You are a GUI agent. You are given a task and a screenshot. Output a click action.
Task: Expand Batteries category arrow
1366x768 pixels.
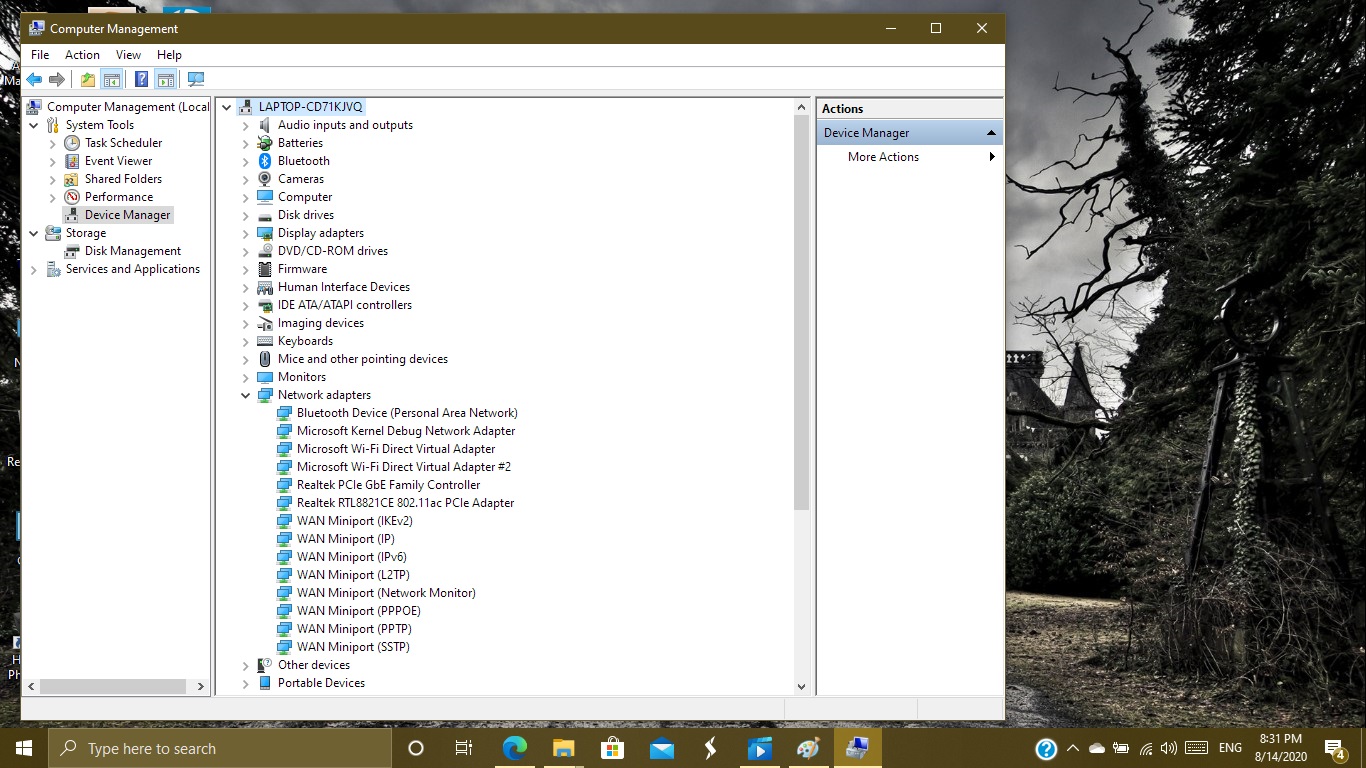point(246,143)
